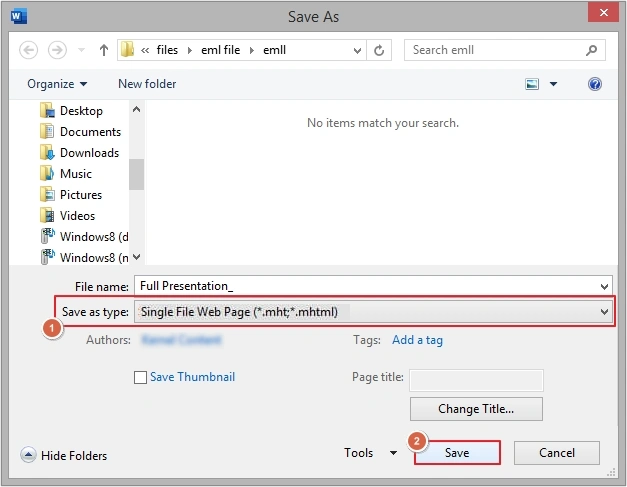The width and height of the screenshot is (627, 487).
Task: Click the navigation pane scrollbar thumb
Action: click(x=136, y=174)
